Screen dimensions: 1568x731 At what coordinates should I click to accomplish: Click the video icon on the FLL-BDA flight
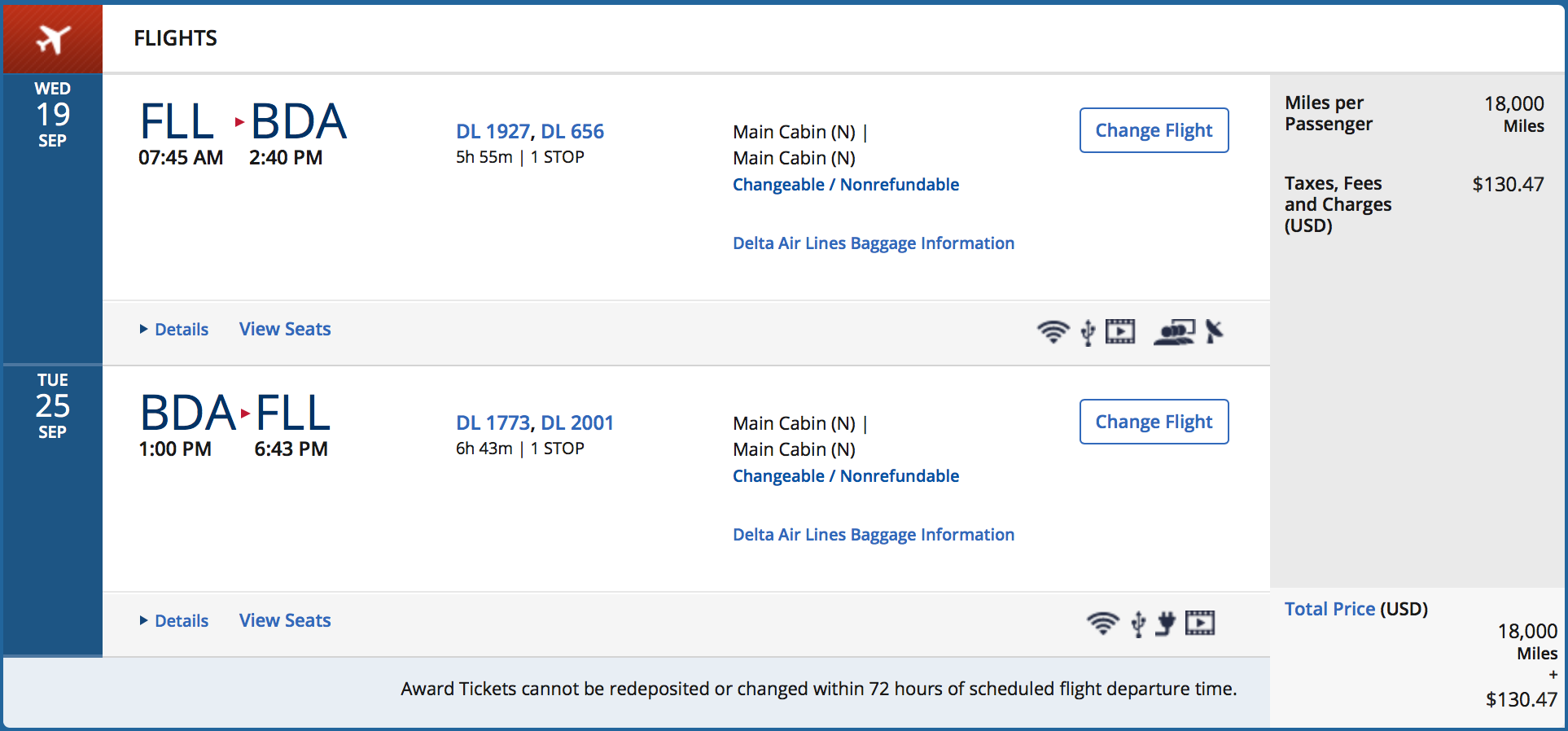1120,331
